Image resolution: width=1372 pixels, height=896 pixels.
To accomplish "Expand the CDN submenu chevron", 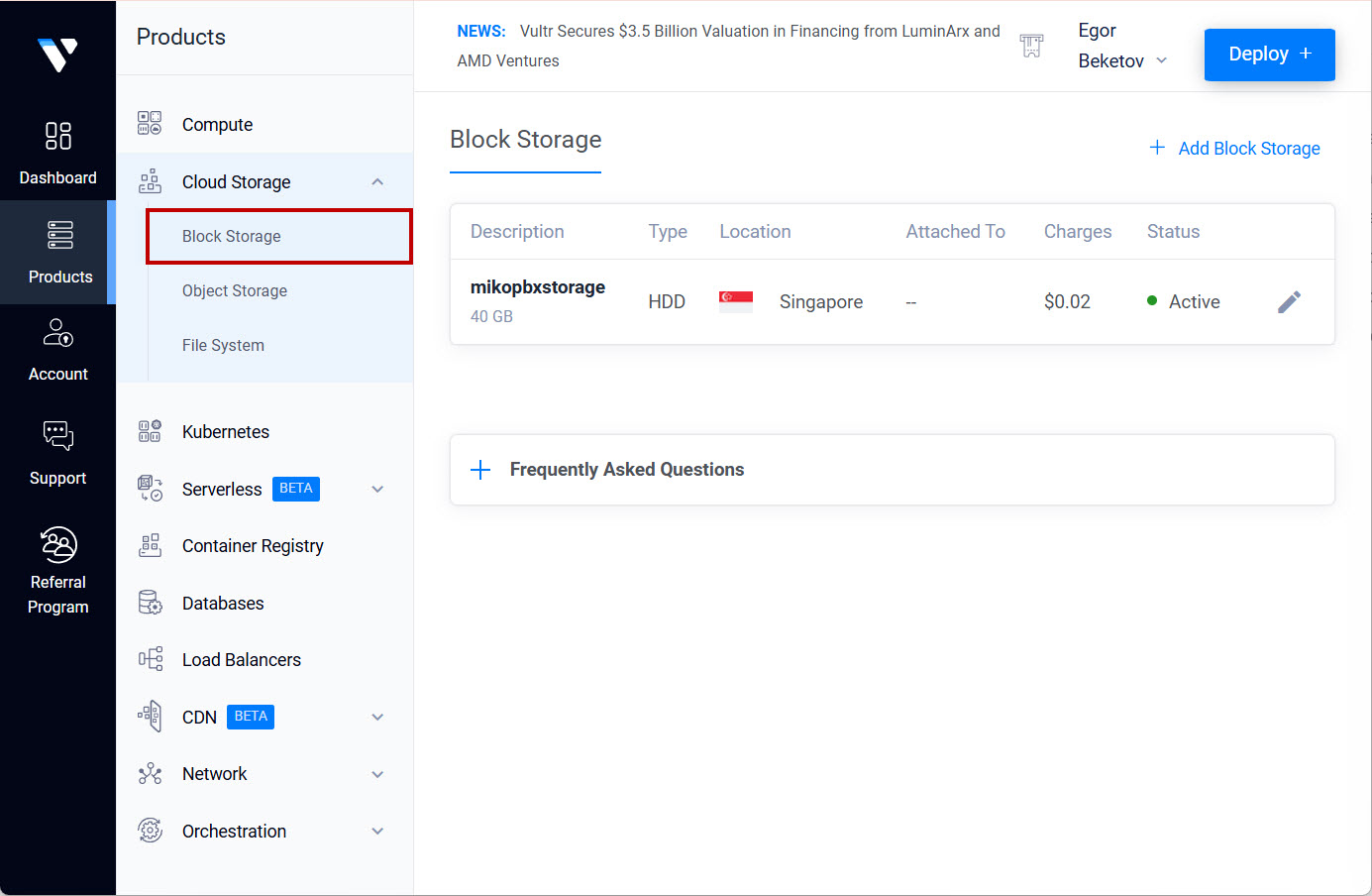I will point(377,718).
